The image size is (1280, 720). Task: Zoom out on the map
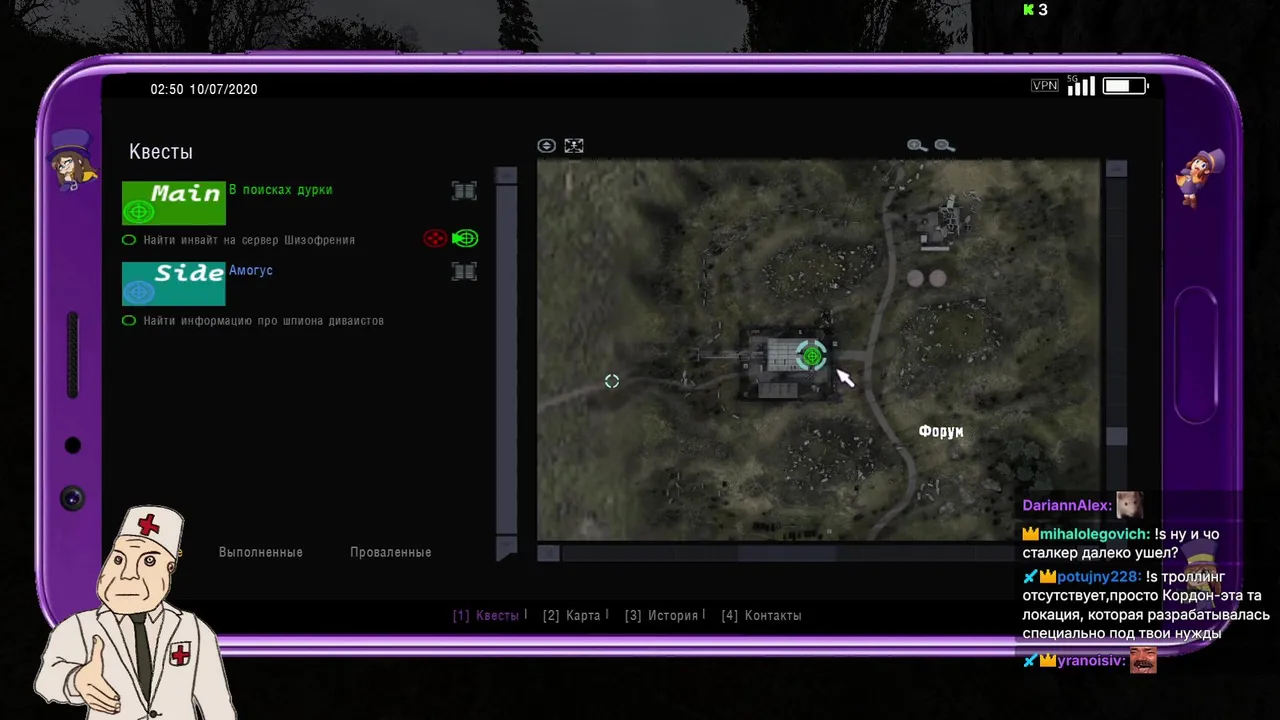944,146
